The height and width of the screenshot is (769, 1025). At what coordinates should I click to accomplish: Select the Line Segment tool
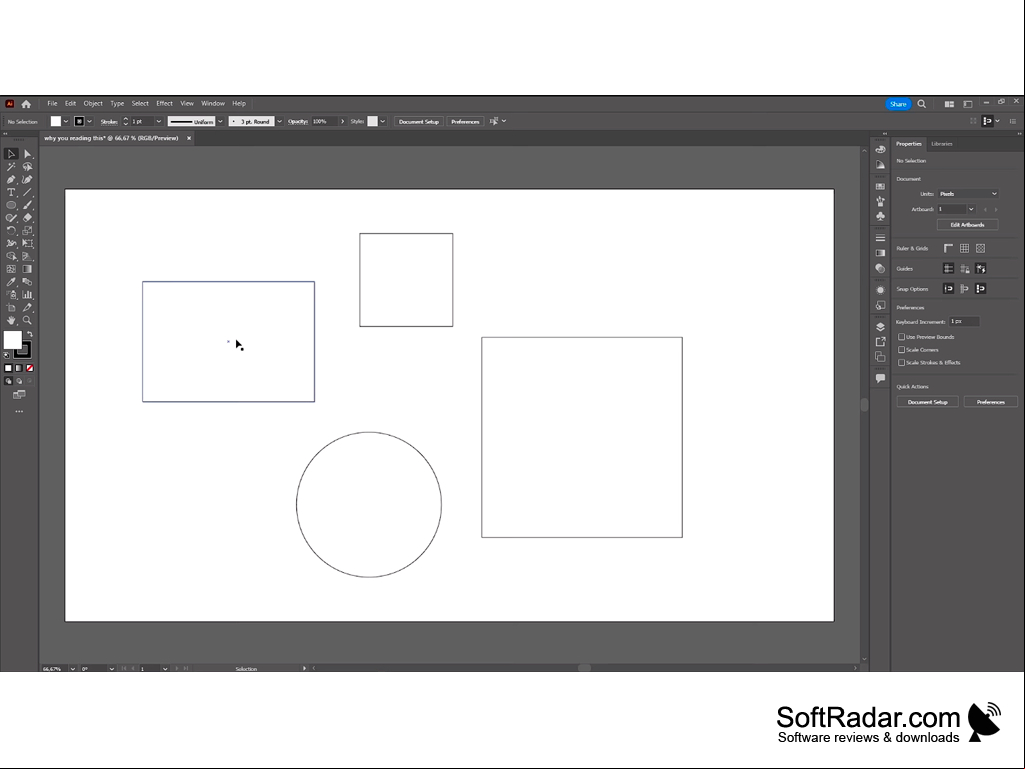[27, 192]
